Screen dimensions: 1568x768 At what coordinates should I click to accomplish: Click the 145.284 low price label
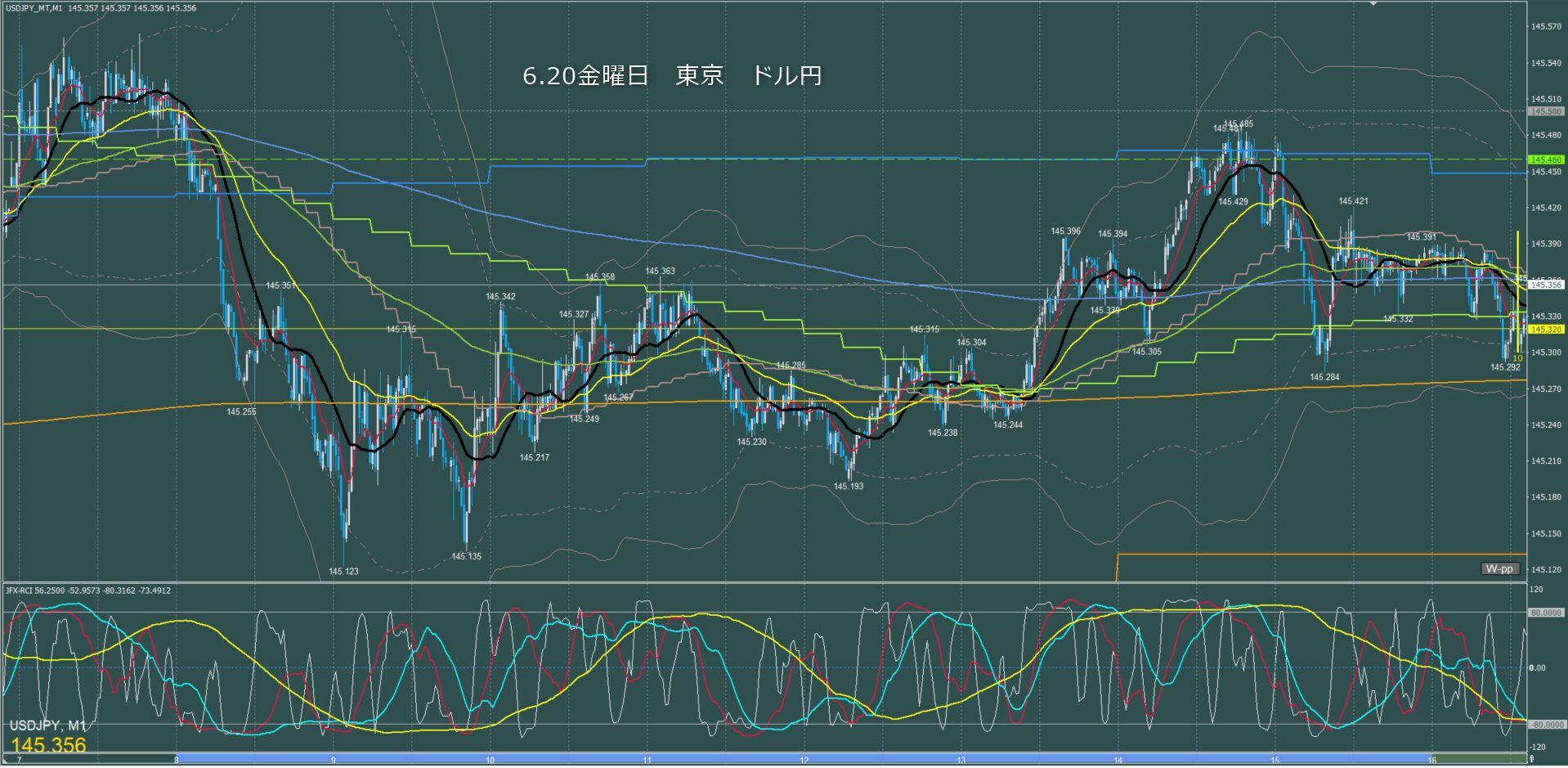1324,377
